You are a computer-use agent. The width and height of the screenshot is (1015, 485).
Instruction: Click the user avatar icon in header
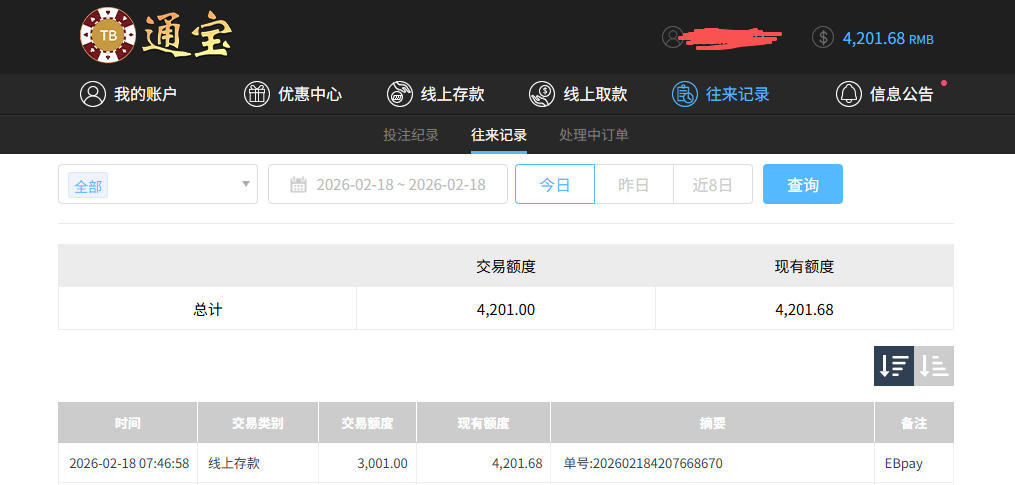[x=672, y=37]
